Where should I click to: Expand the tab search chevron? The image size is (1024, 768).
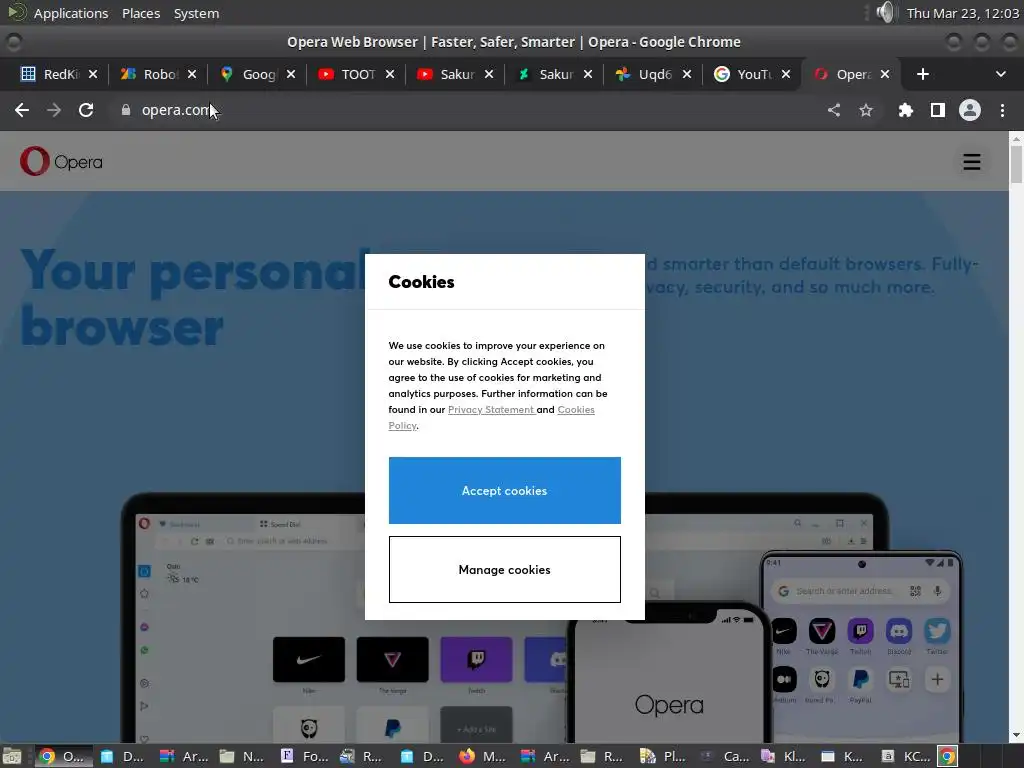tap(1000, 74)
